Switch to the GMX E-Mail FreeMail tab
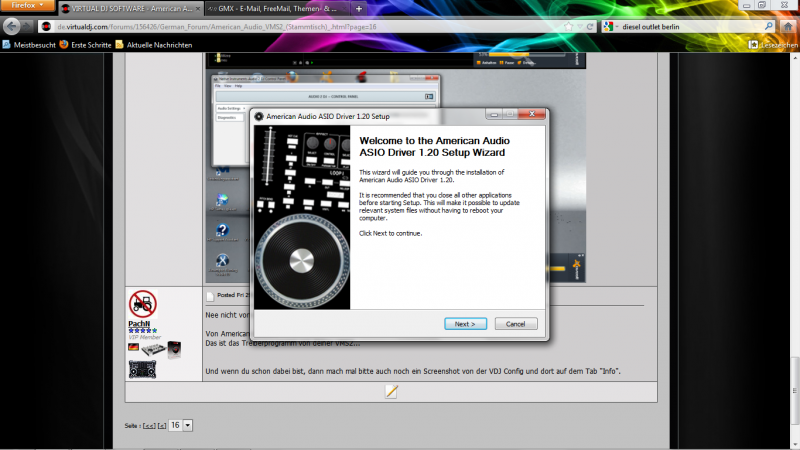This screenshot has height=450, width=800. [276, 9]
